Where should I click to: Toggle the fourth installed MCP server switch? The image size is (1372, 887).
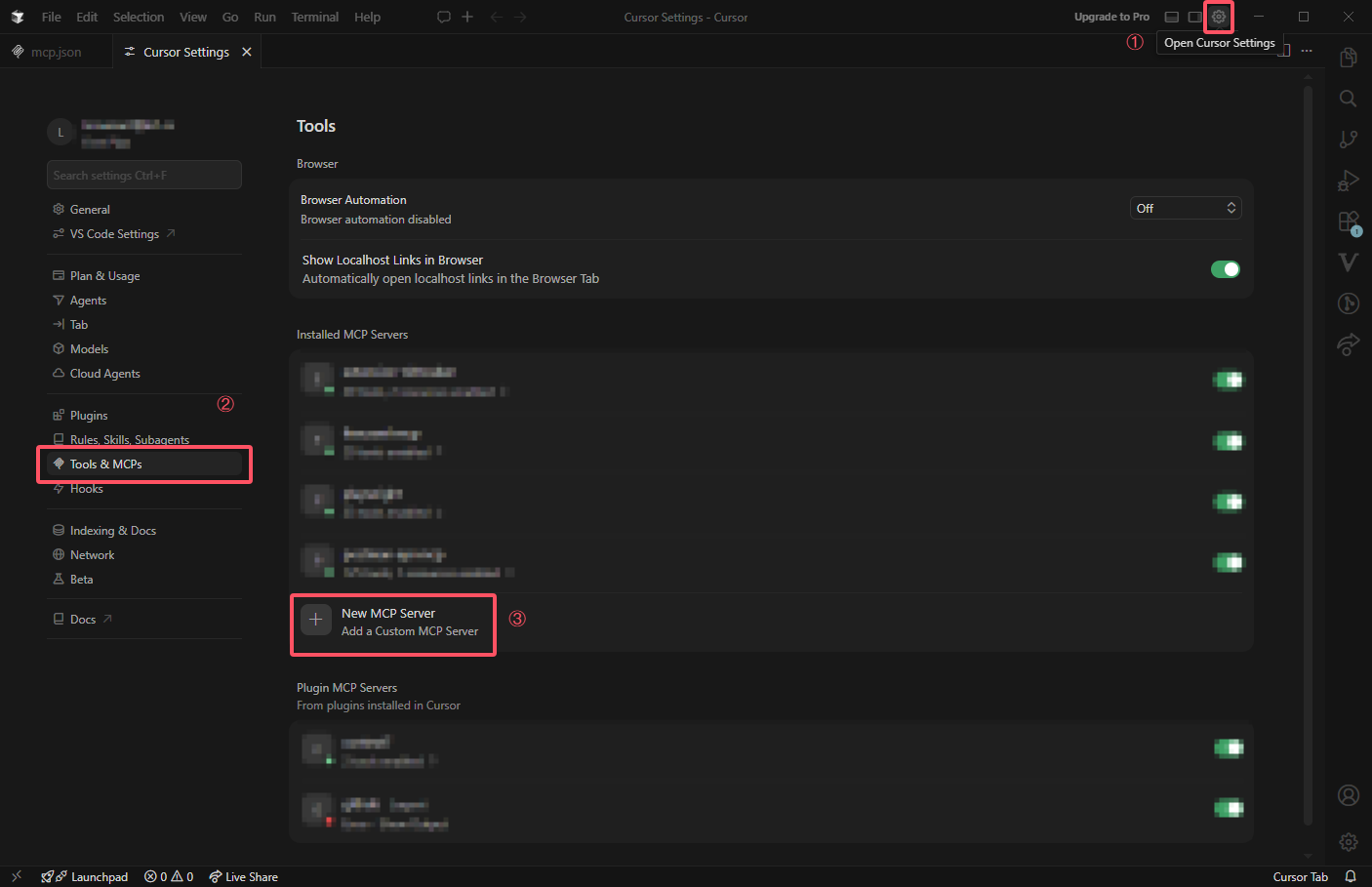(x=1229, y=562)
